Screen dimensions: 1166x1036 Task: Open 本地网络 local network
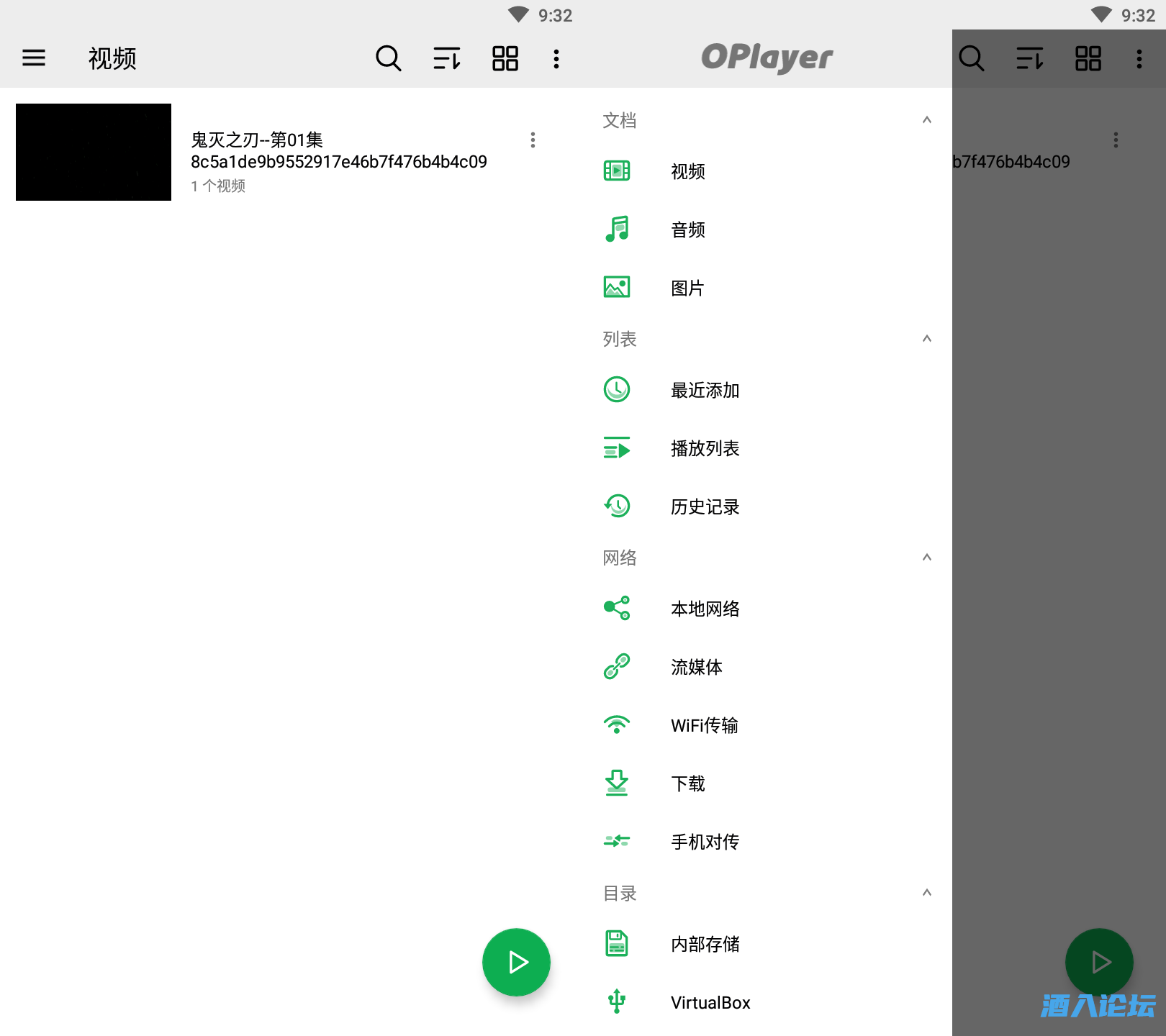click(x=704, y=609)
